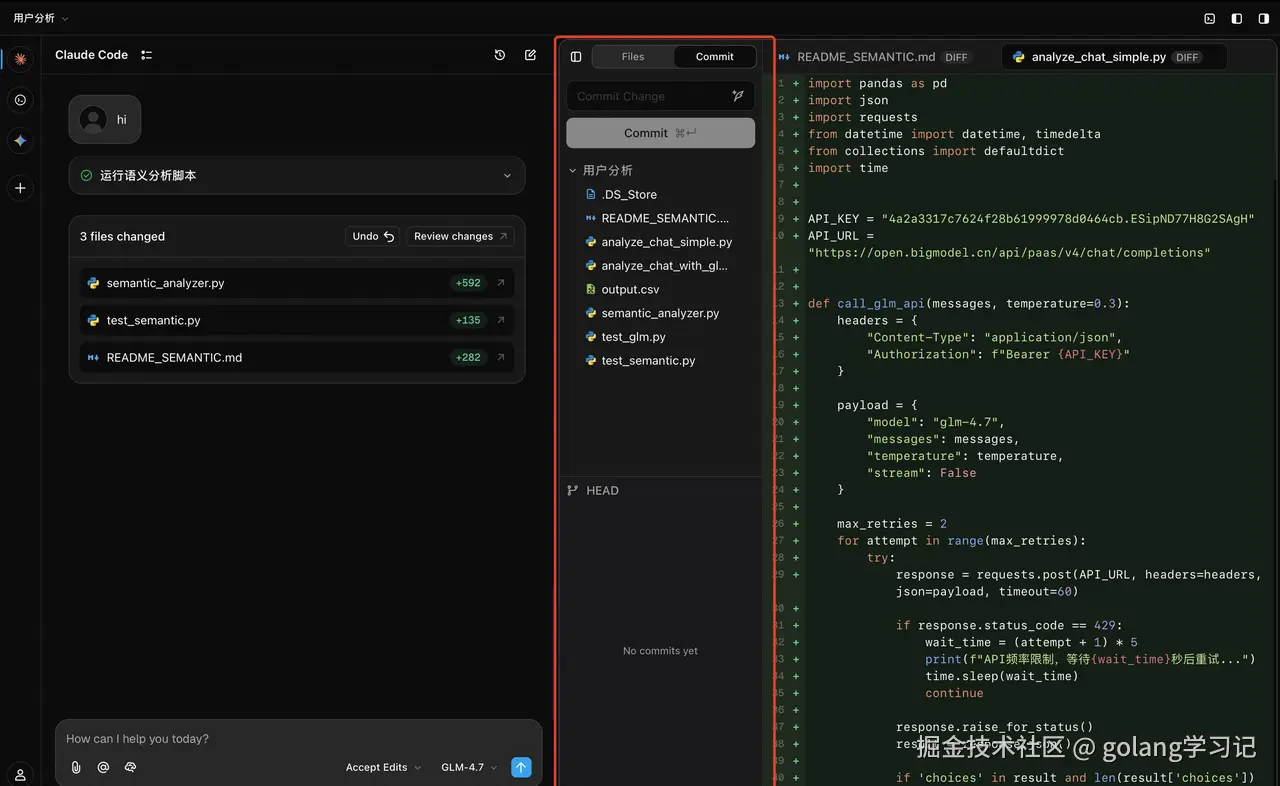Image resolution: width=1280 pixels, height=786 pixels.
Task: Select the README_SEMANTIC.md DIFF editor tab
Action: coord(876,57)
